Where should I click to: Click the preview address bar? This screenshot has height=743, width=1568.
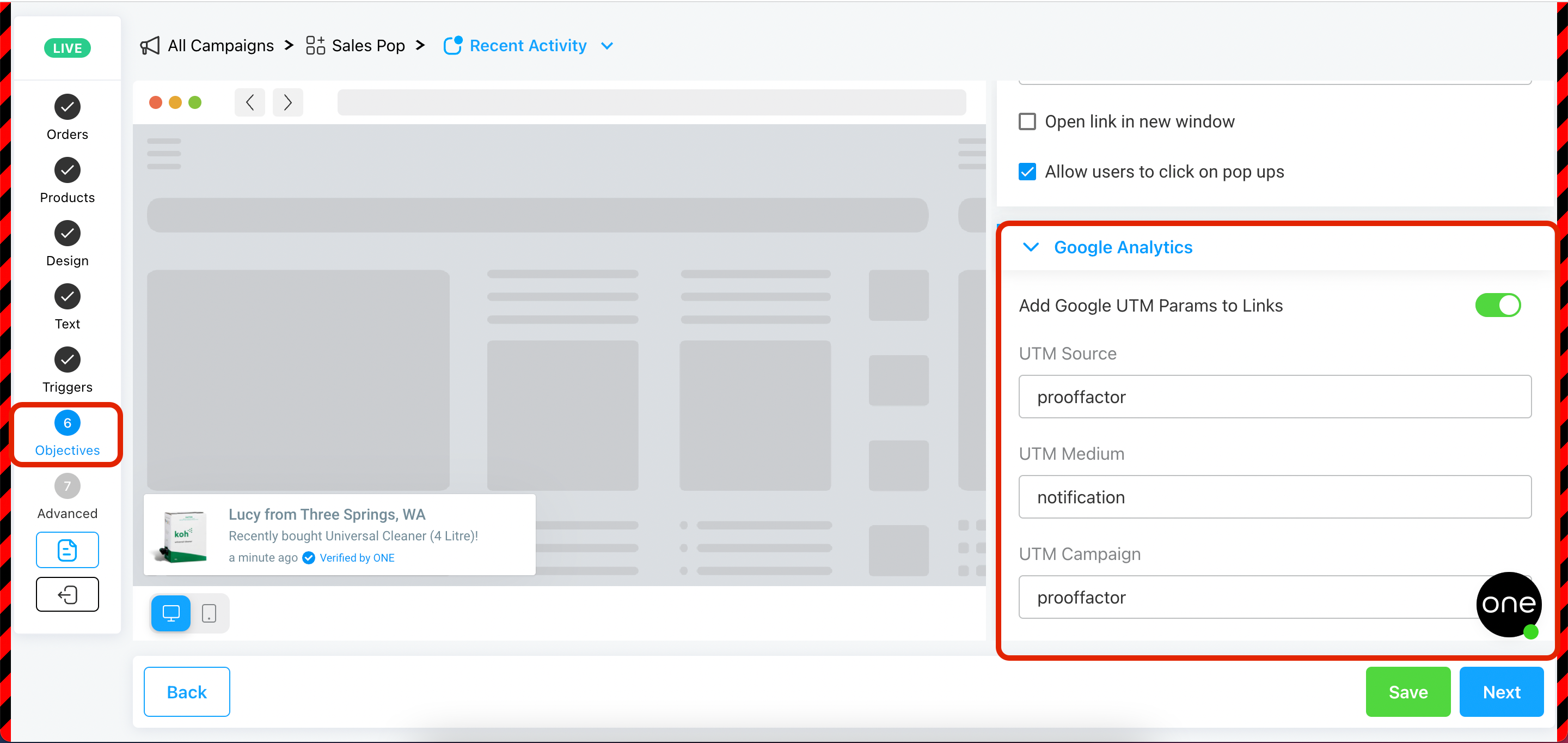pos(651,102)
